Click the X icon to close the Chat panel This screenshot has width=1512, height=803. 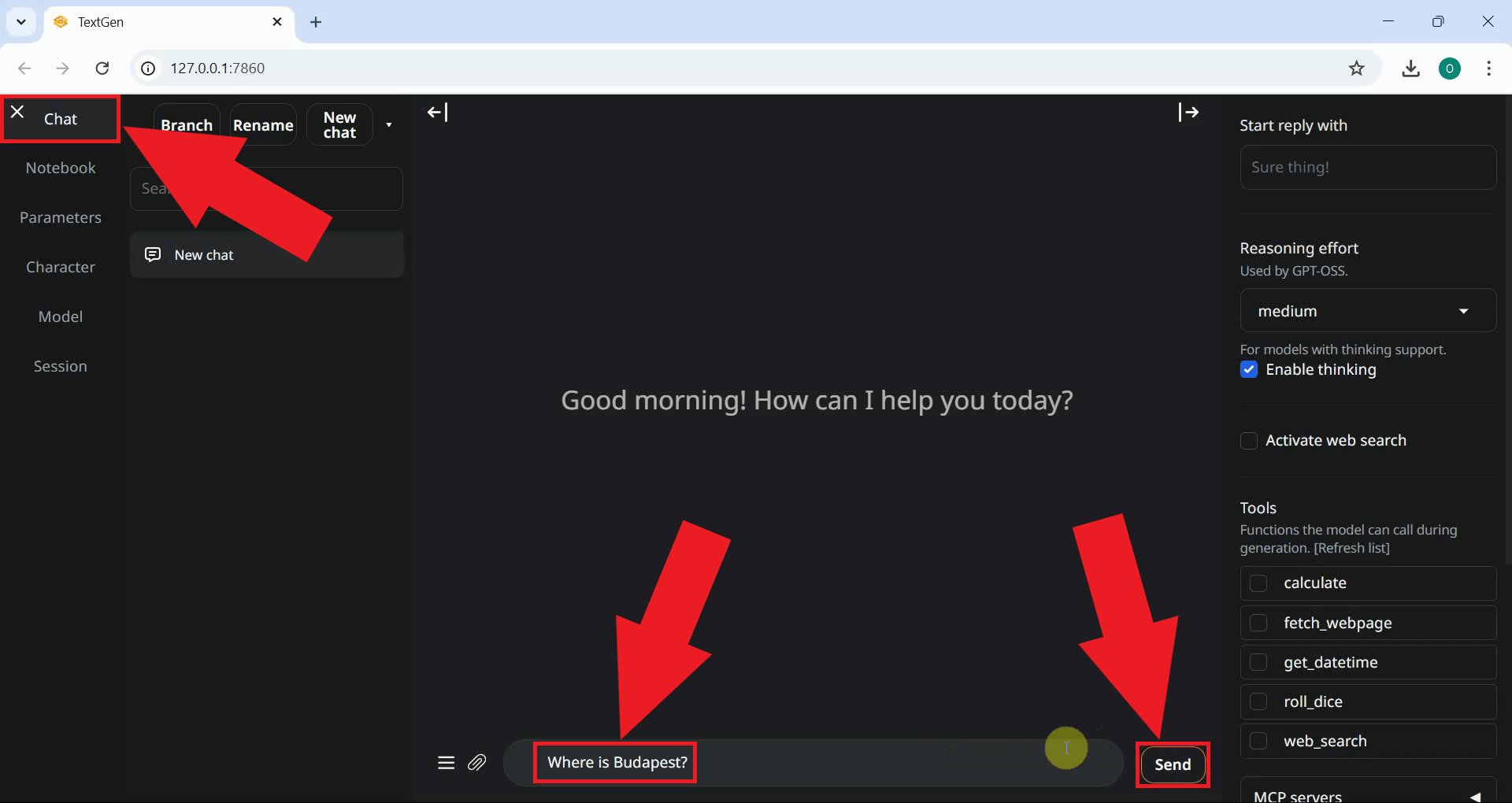[x=17, y=112]
